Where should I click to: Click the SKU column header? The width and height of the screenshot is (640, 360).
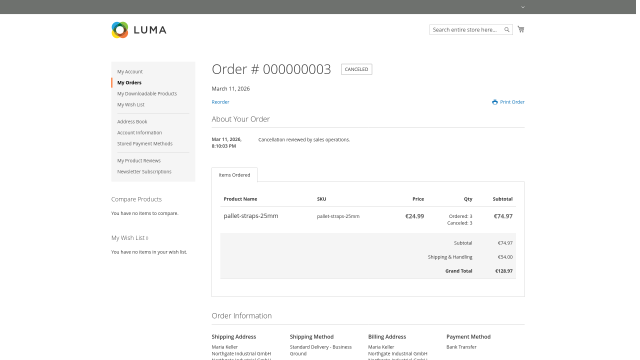click(321, 199)
